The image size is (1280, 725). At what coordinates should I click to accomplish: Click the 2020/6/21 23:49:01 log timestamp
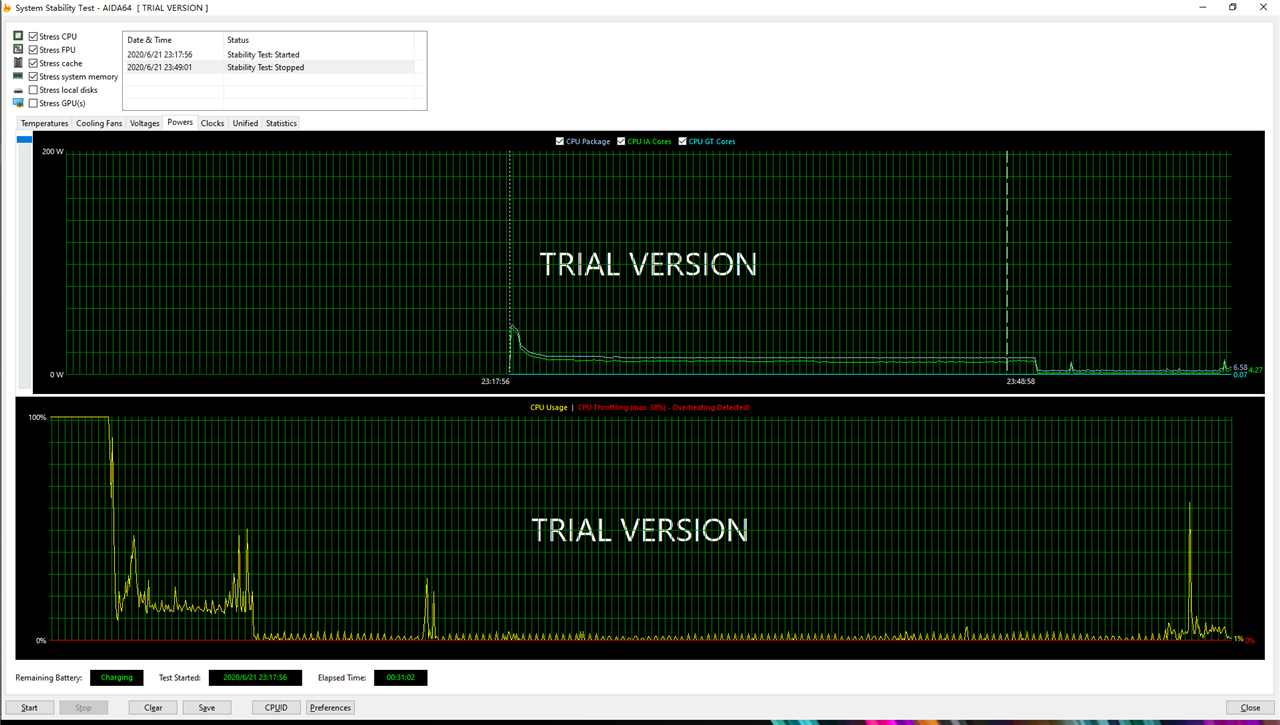pyautogui.click(x=160, y=68)
